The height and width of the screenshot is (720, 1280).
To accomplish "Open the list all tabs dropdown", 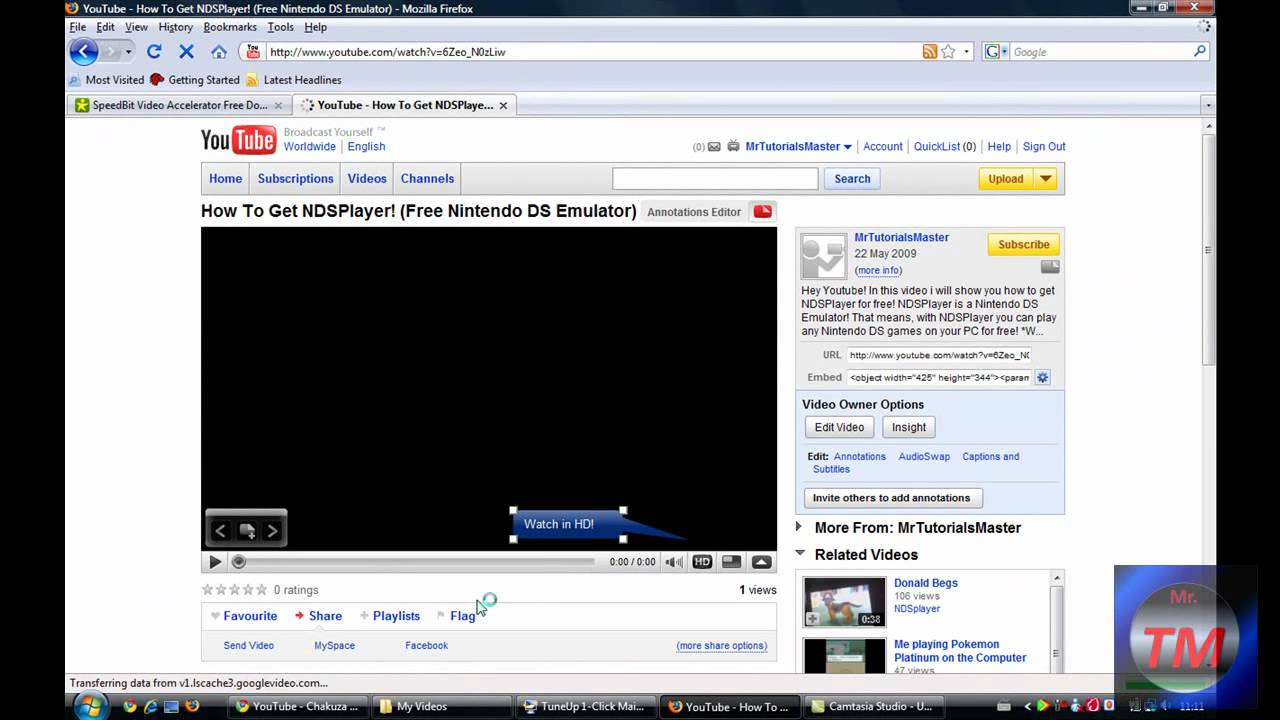I will click(1208, 105).
